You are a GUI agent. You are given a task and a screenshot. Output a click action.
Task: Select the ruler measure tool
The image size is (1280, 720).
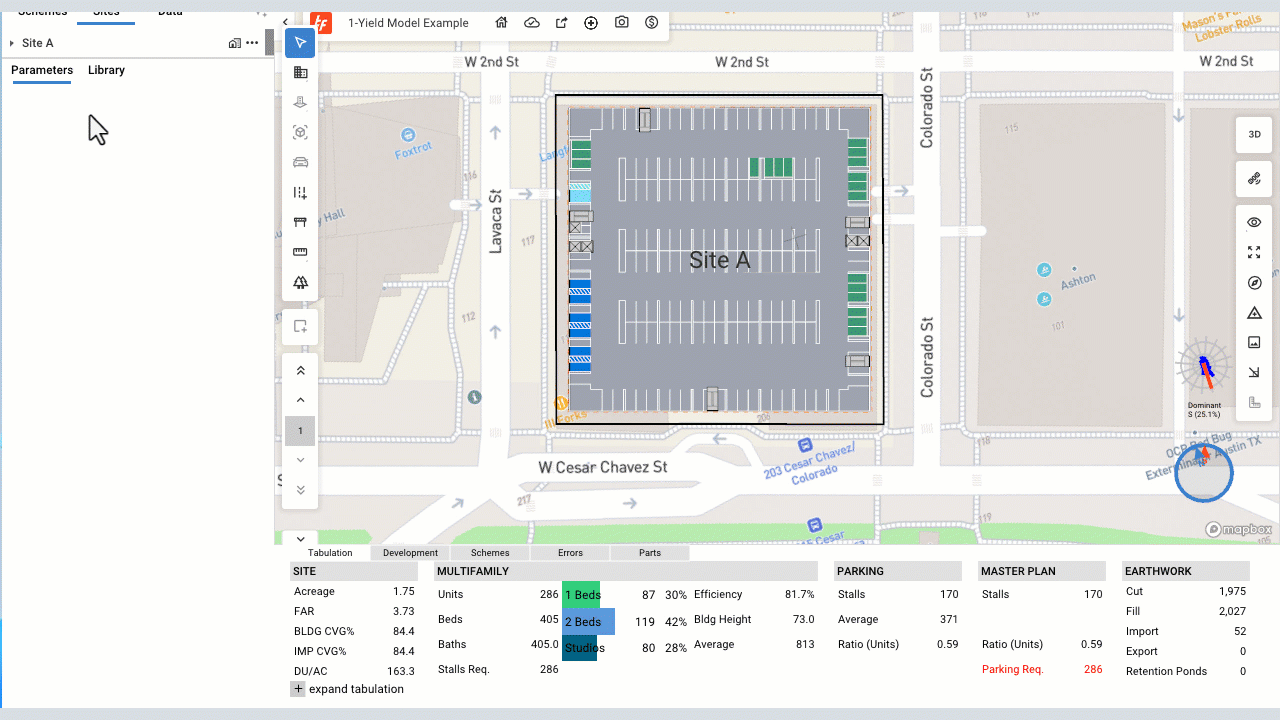coord(300,252)
